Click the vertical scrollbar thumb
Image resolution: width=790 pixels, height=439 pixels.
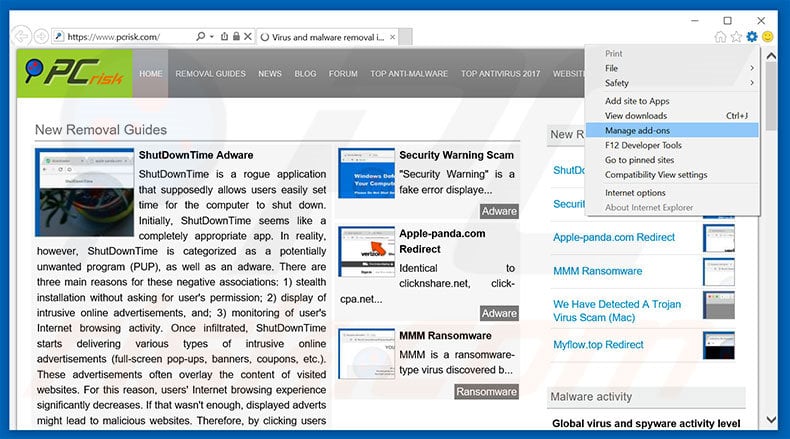click(771, 97)
